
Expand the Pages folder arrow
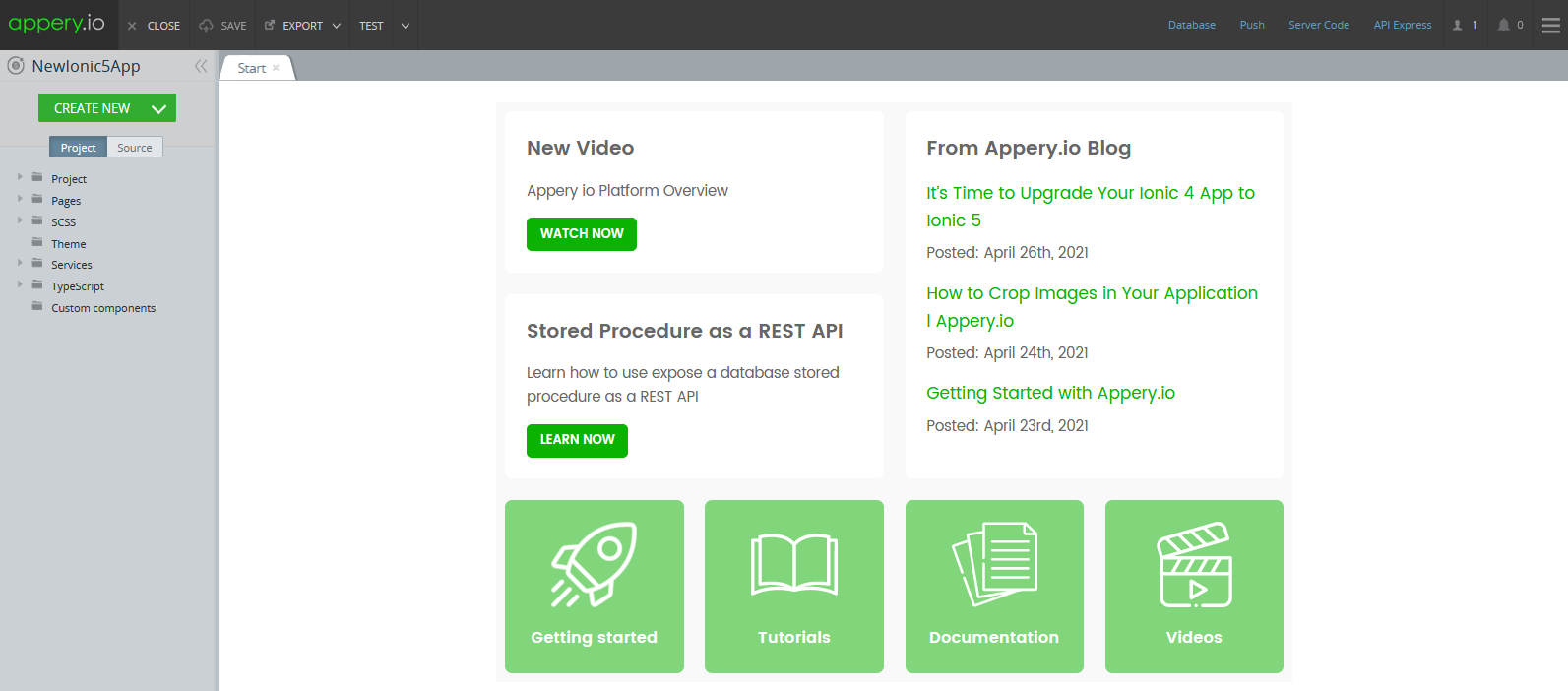[x=20, y=199]
